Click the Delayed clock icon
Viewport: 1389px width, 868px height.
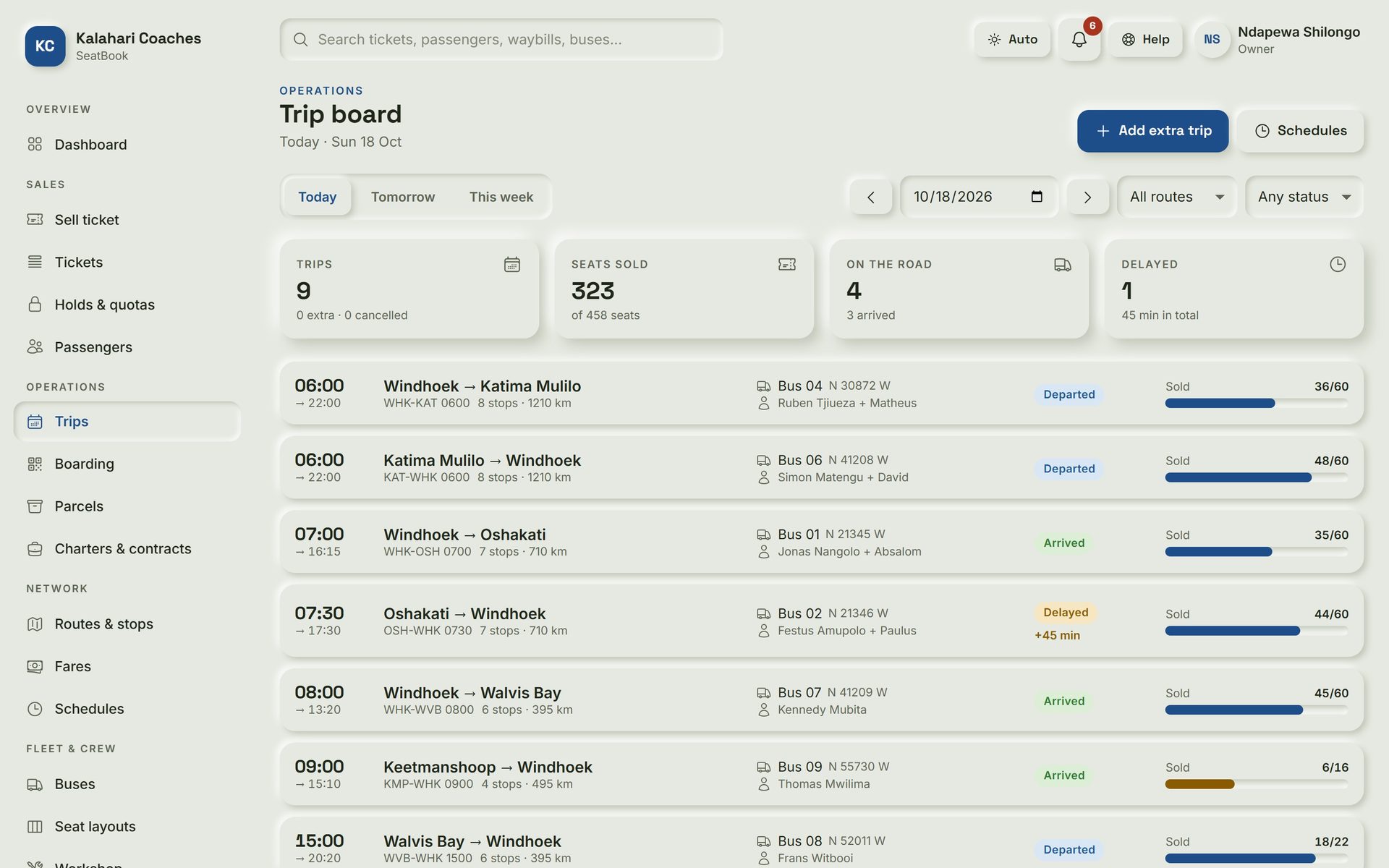click(x=1338, y=265)
